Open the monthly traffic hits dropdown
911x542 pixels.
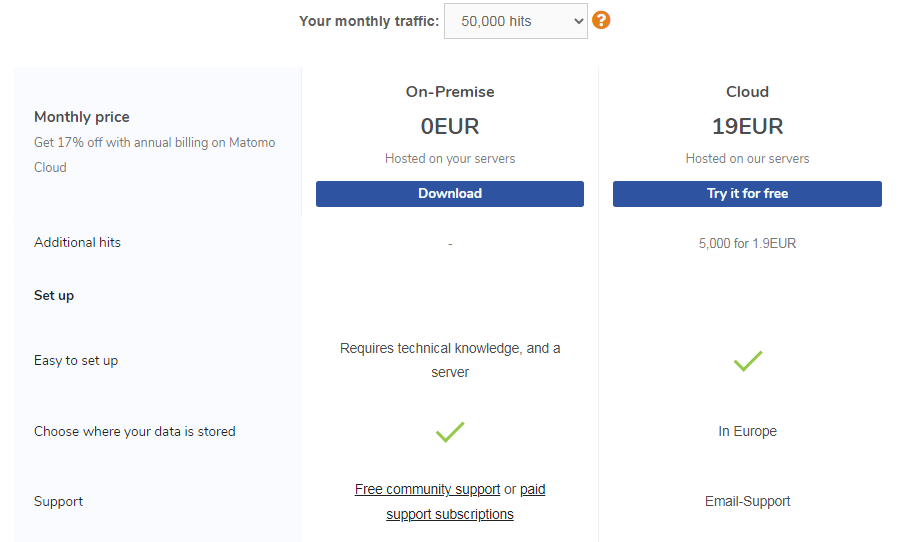[515, 21]
